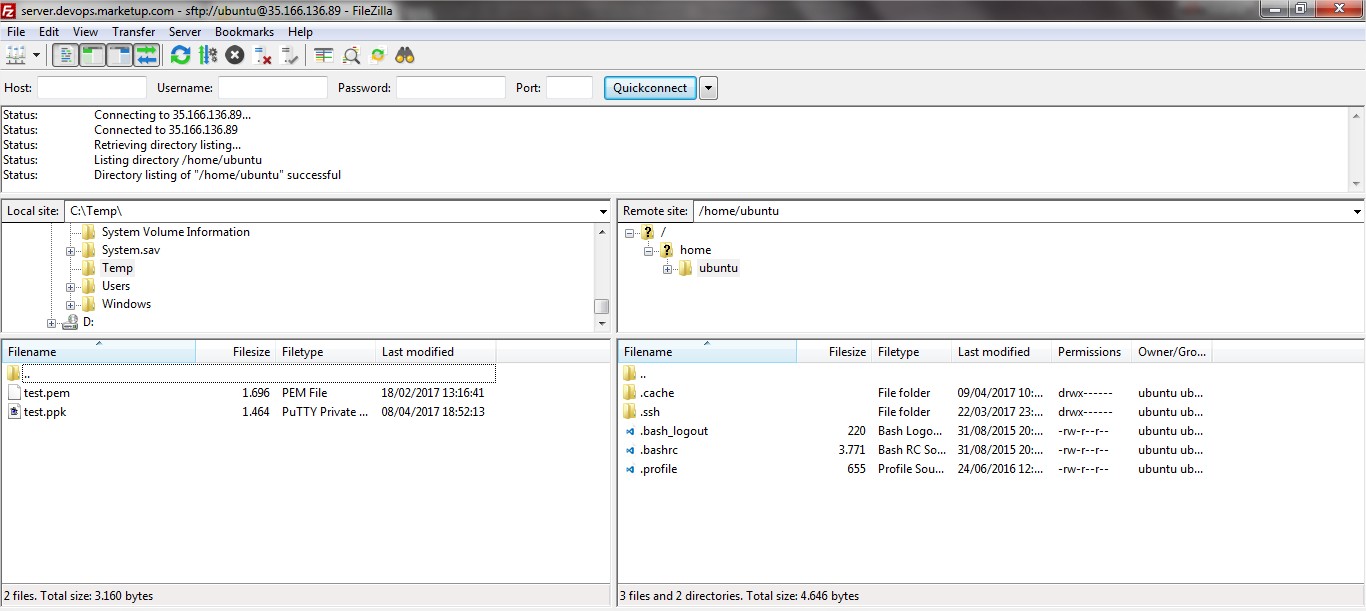Open the Edit menu

[x=49, y=32]
